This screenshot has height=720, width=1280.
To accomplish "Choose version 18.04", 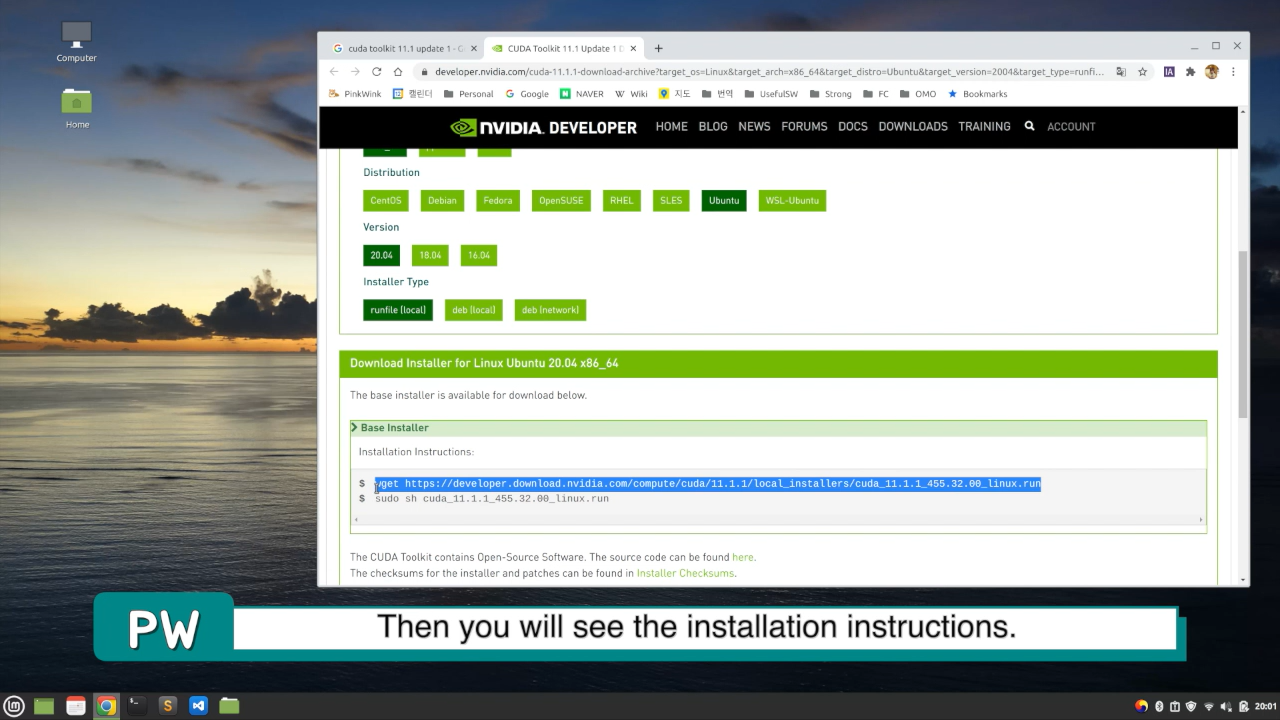I will tap(430, 255).
